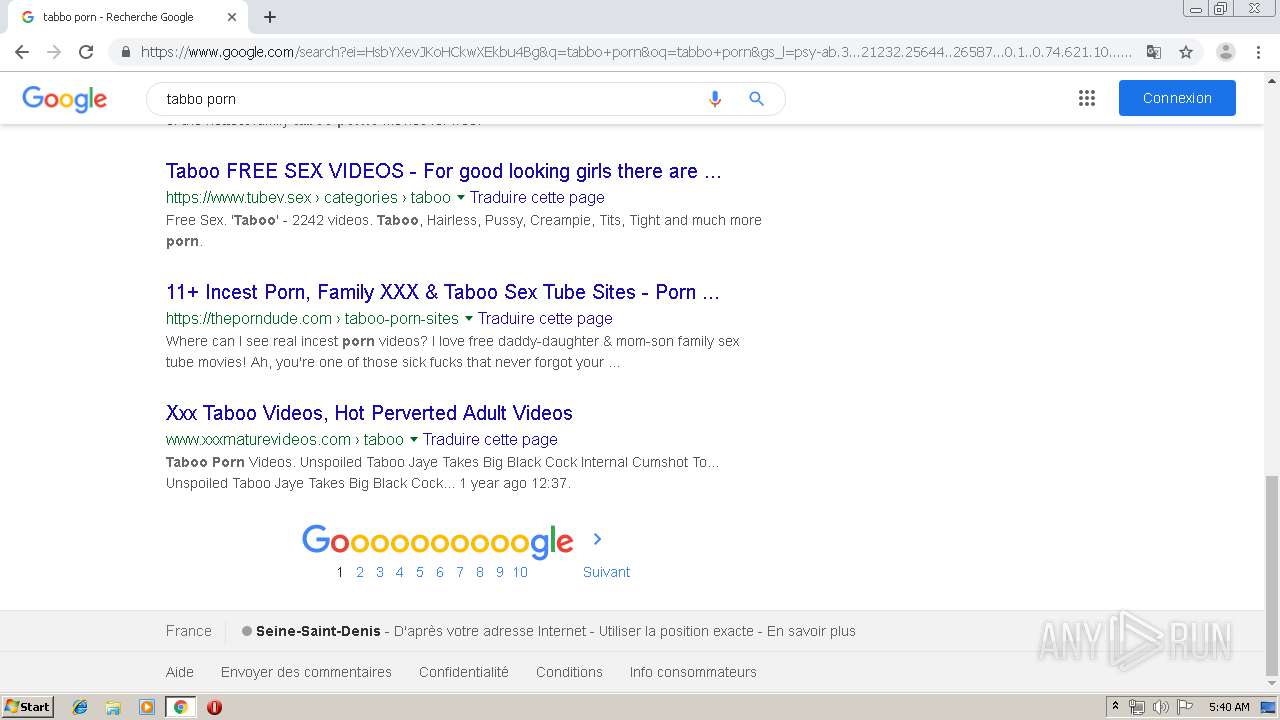Click the browser back arrow
Image resolution: width=1280 pixels, height=720 pixels.
pyautogui.click(x=22, y=52)
